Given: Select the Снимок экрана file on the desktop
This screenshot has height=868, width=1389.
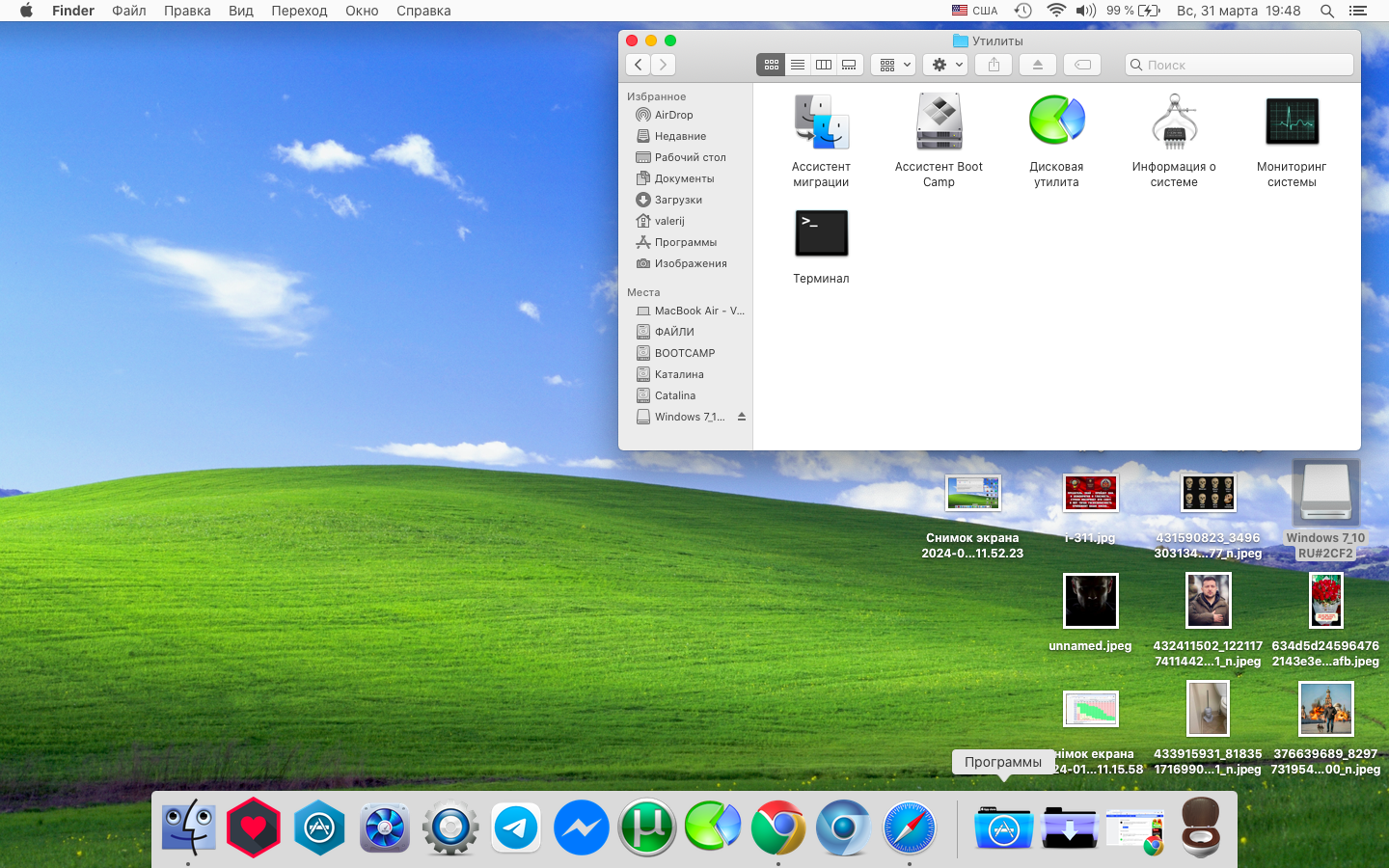Looking at the screenshot, I should pyautogui.click(x=972, y=493).
